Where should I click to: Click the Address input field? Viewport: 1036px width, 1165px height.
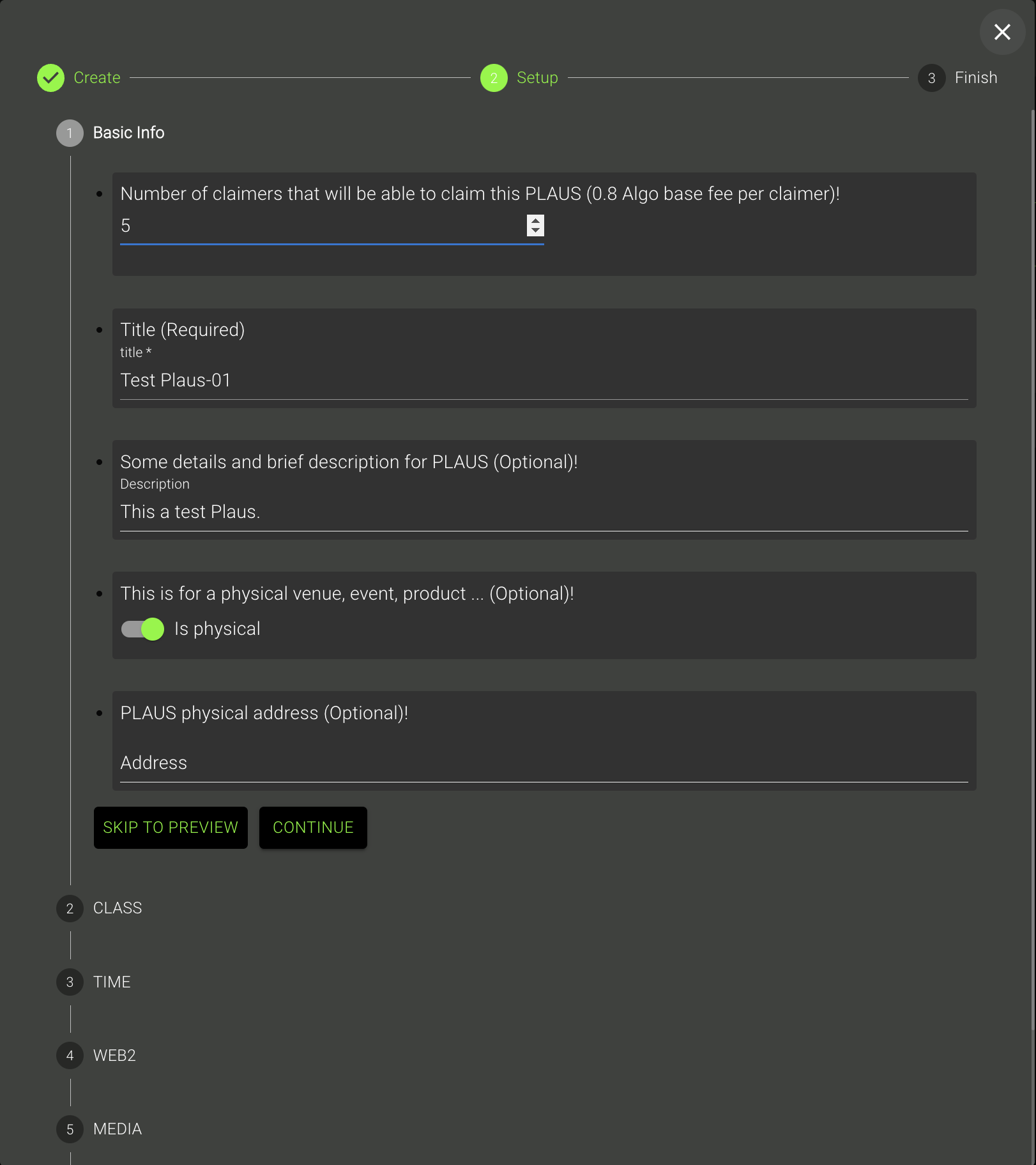tap(543, 763)
